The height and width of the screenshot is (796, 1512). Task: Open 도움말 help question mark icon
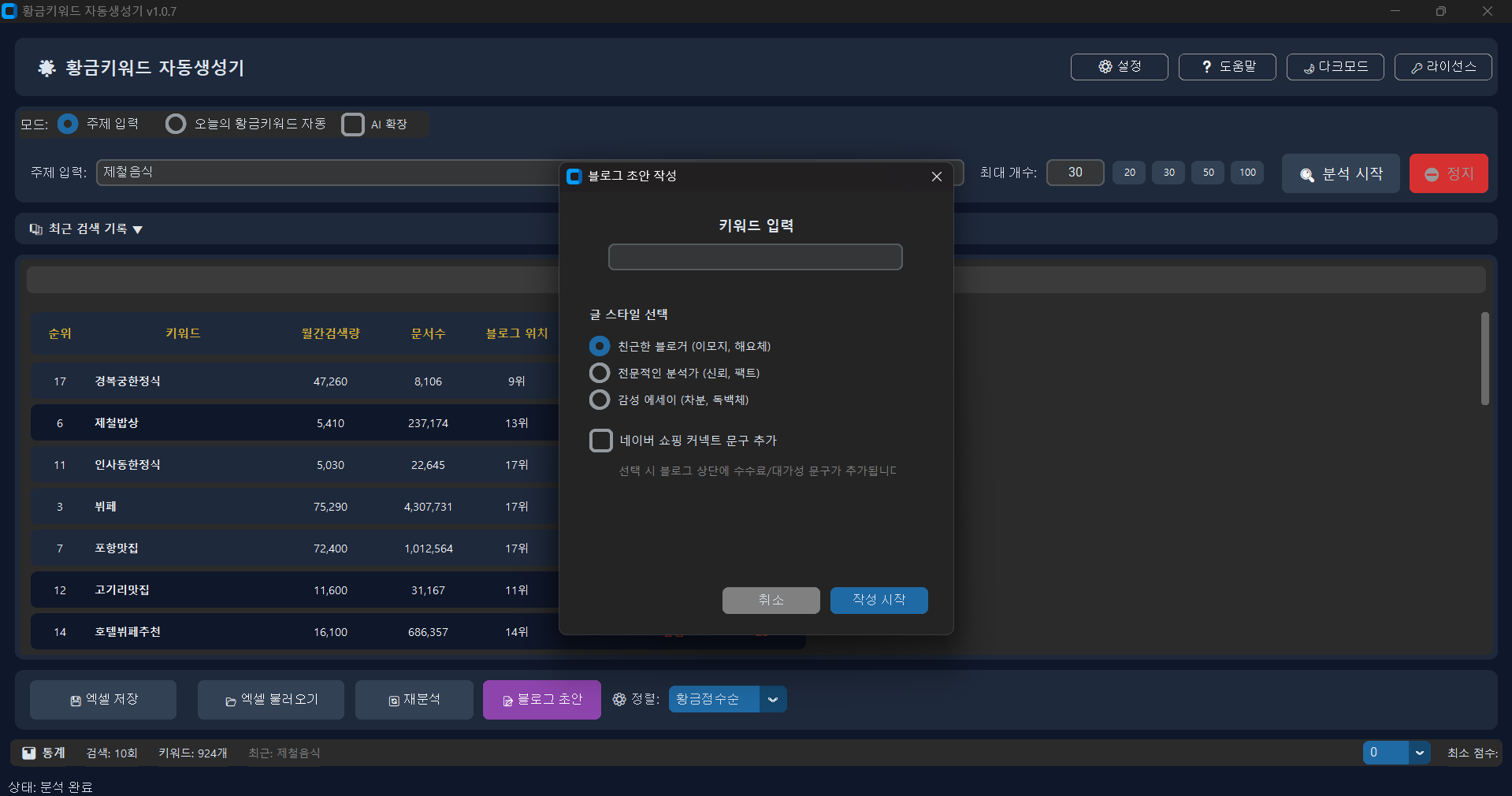click(1206, 67)
